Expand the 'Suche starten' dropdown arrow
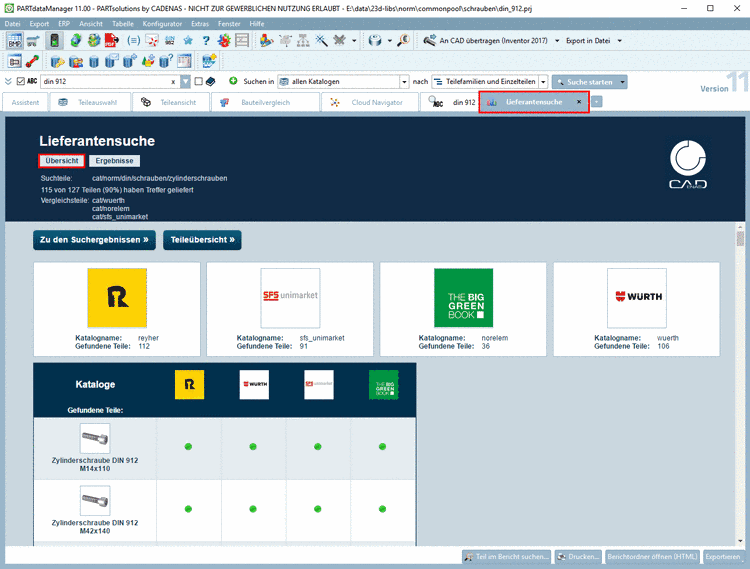 point(622,82)
